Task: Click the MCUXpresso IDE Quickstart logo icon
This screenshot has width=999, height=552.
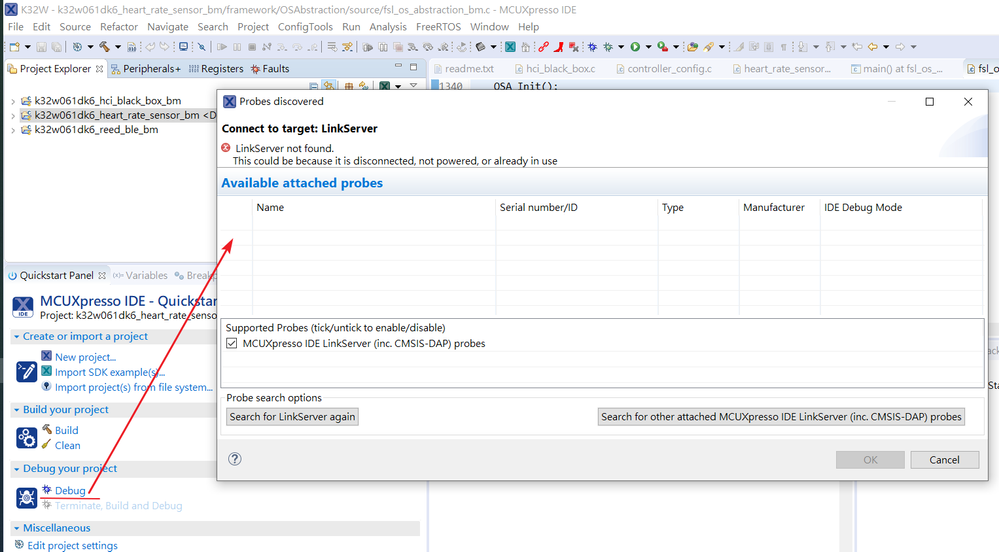Action: 23,307
